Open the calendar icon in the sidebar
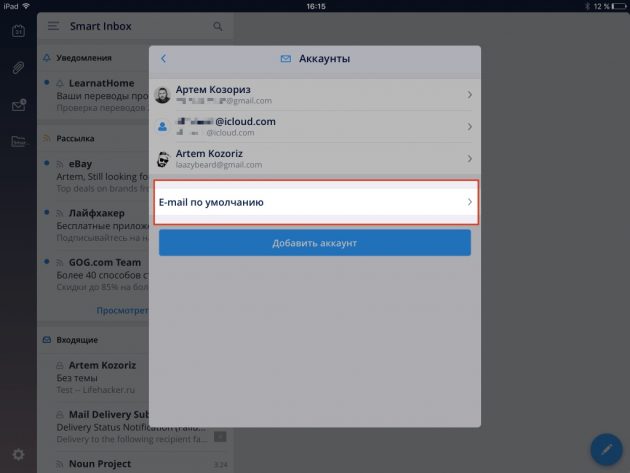 click(x=18, y=31)
